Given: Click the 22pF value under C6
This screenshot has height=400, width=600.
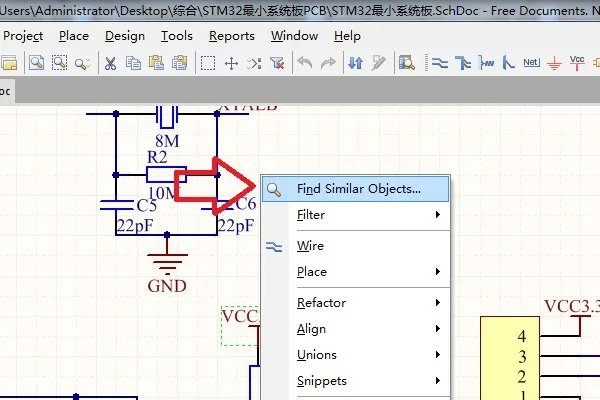Looking at the screenshot, I should click(236, 225).
